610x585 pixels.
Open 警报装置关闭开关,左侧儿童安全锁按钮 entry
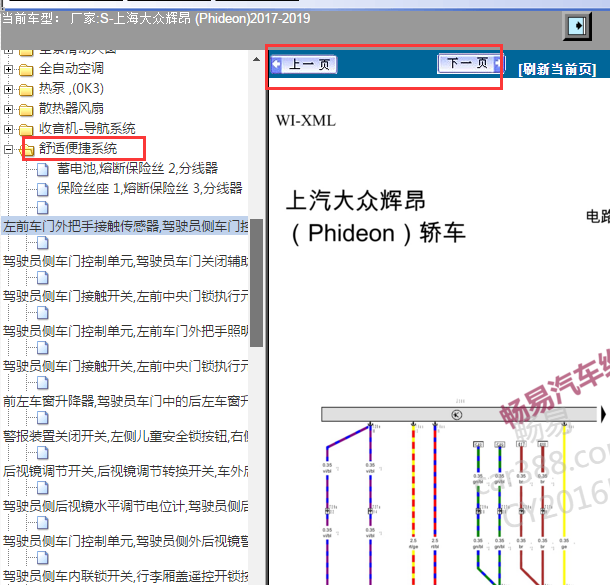(125, 436)
